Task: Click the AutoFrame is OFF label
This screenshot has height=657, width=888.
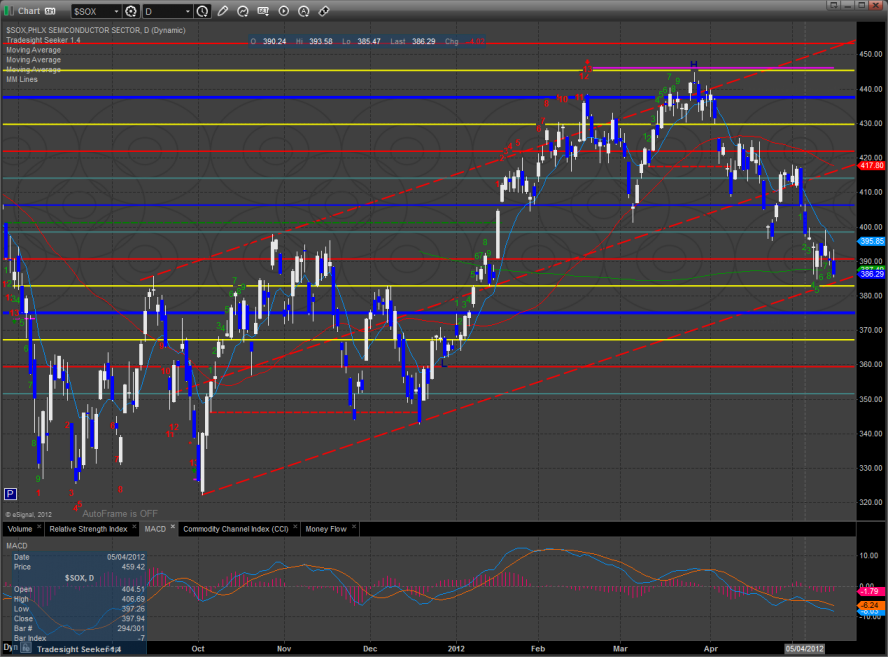Action: (120, 513)
